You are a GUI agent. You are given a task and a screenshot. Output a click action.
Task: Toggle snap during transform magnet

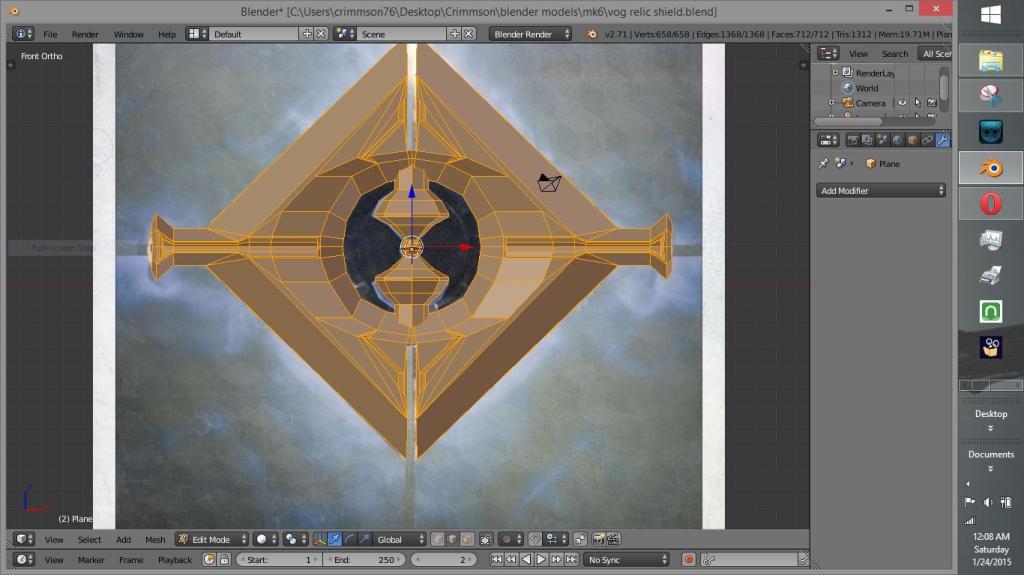[x=535, y=540]
